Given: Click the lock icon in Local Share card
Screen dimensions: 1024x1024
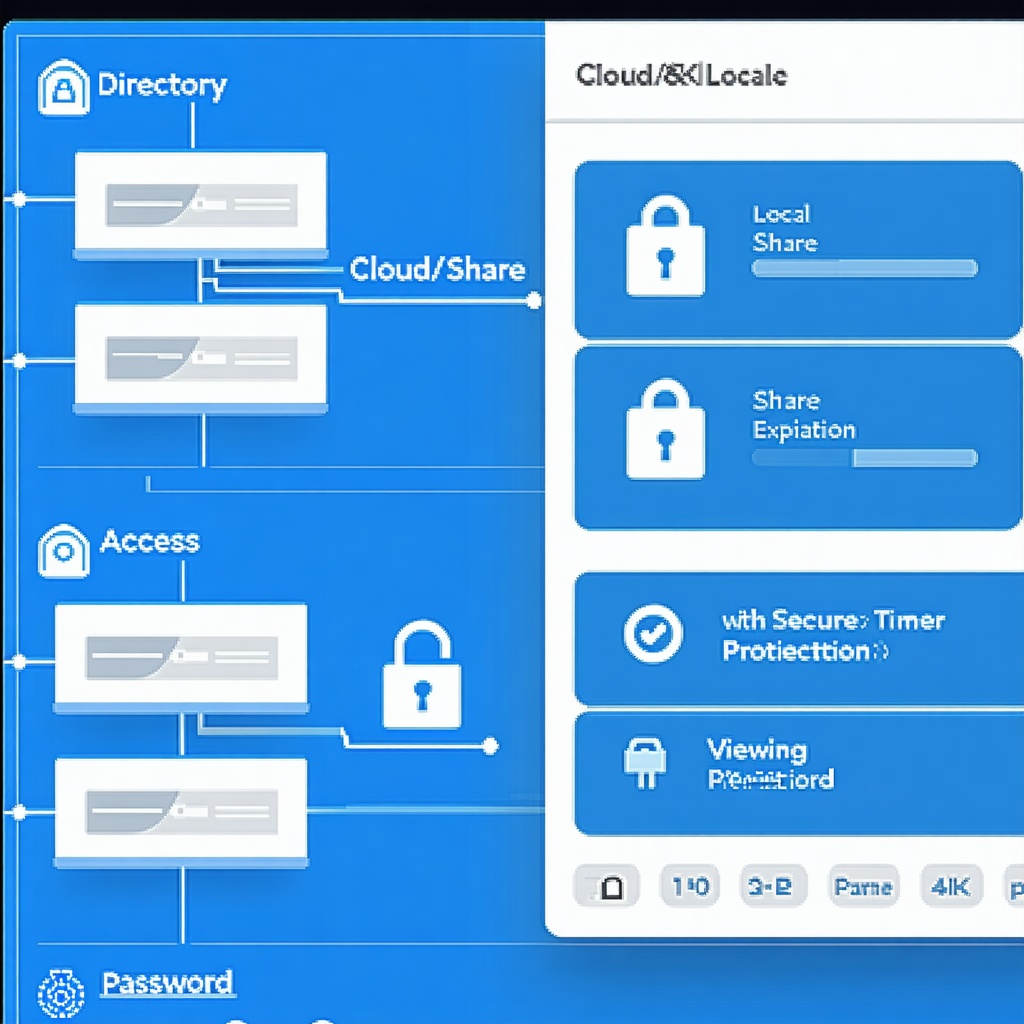Looking at the screenshot, I should [664, 246].
